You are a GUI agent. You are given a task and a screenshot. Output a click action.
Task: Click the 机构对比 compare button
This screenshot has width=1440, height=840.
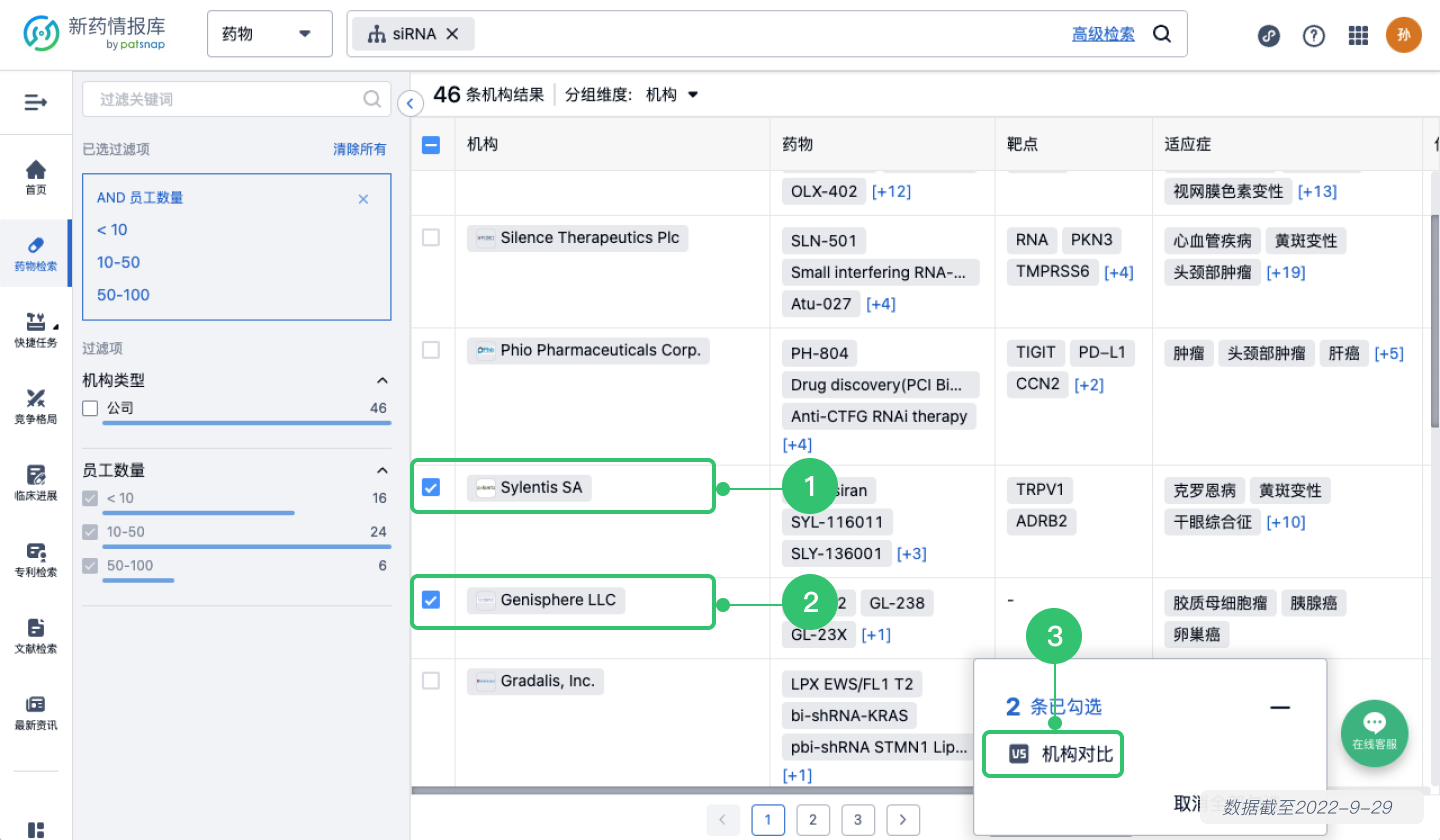point(1054,755)
